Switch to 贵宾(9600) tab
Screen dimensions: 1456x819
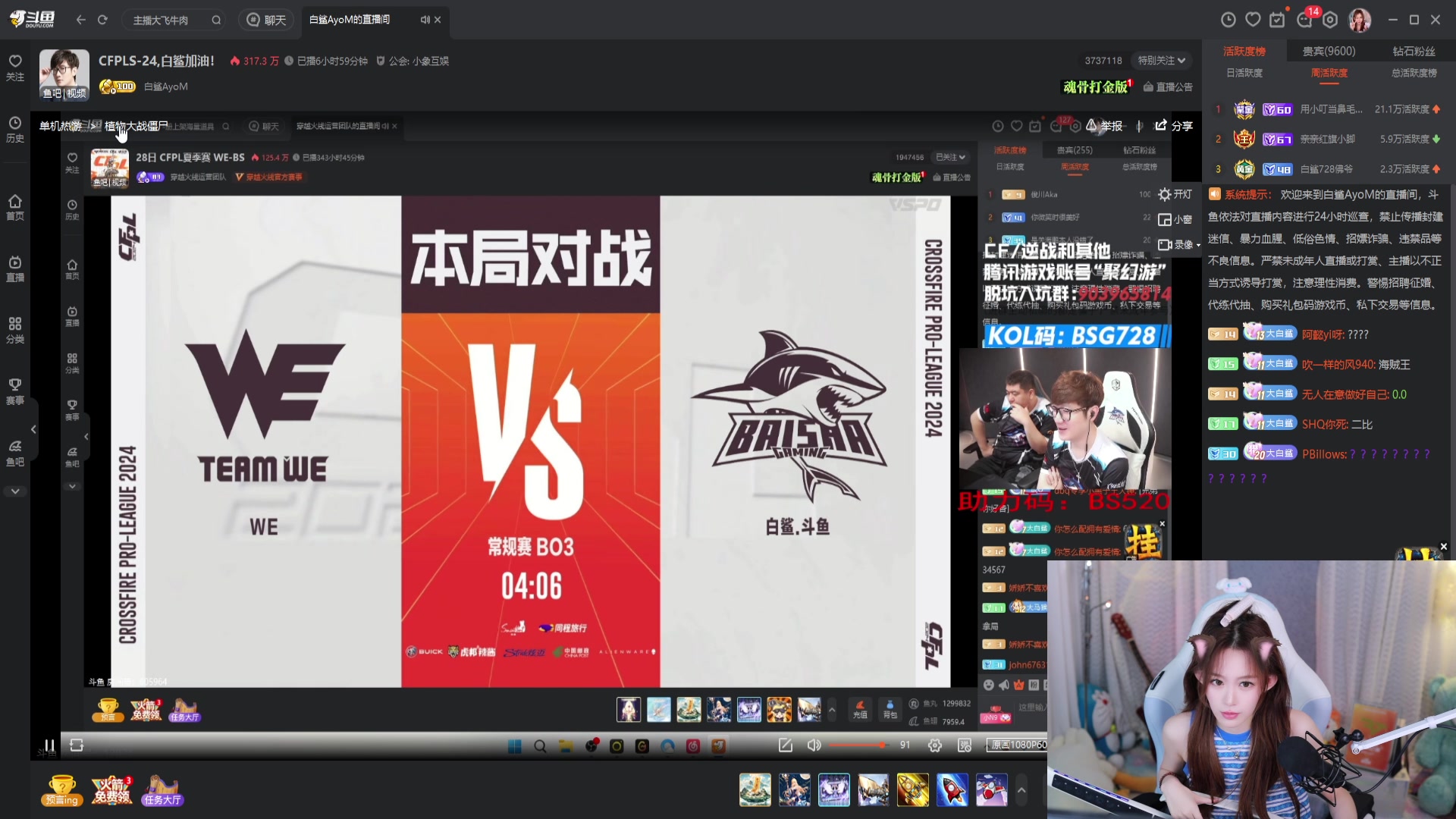click(1329, 52)
